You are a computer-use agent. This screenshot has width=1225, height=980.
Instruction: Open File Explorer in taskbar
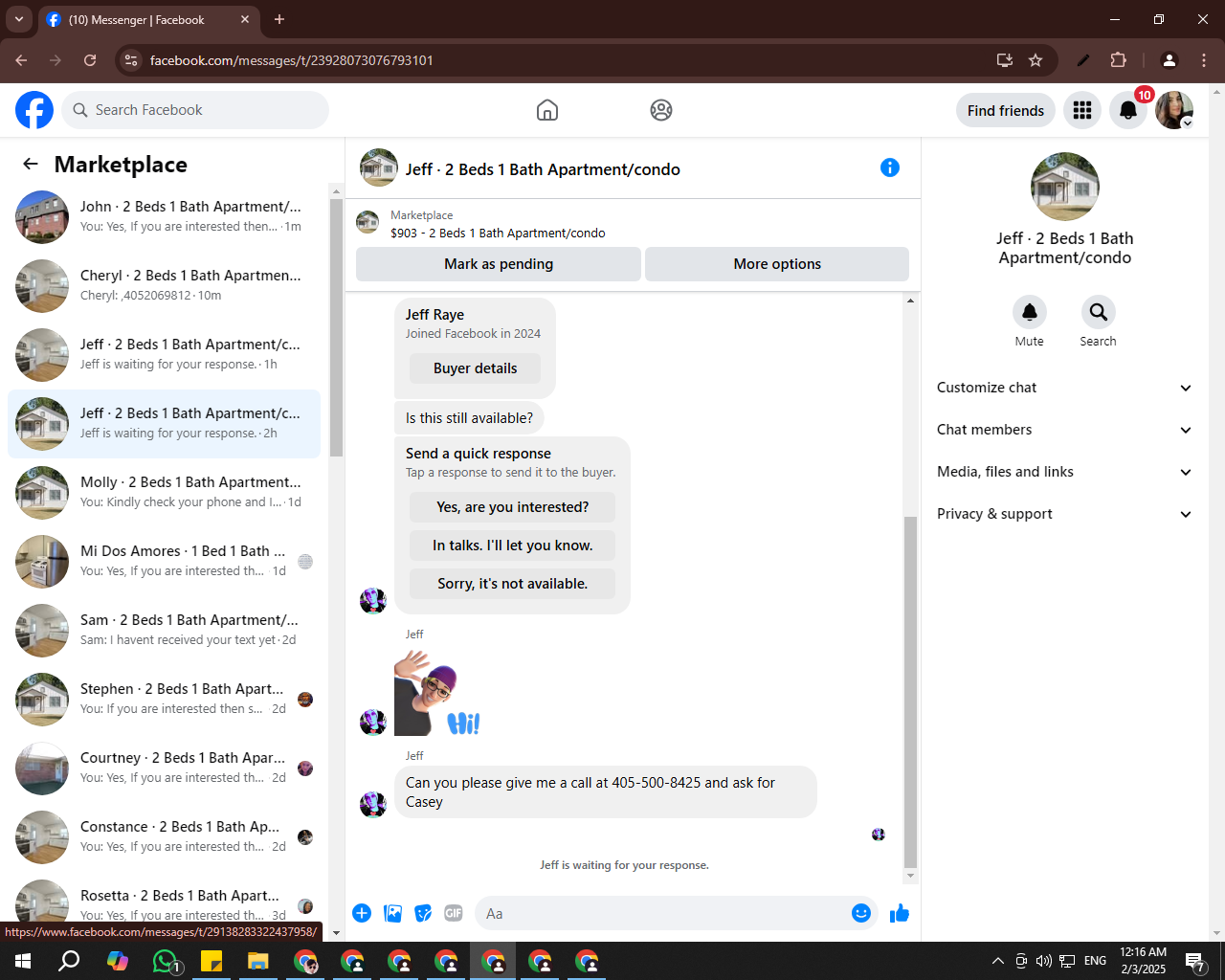(258, 961)
